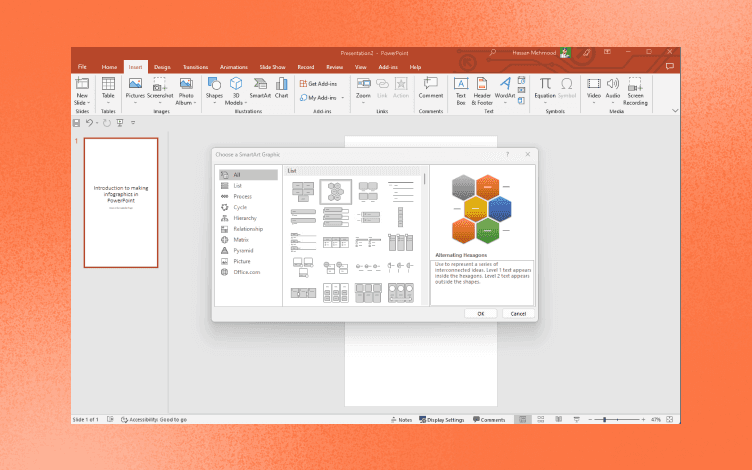
Task: Open the Equation tool
Action: (x=545, y=88)
